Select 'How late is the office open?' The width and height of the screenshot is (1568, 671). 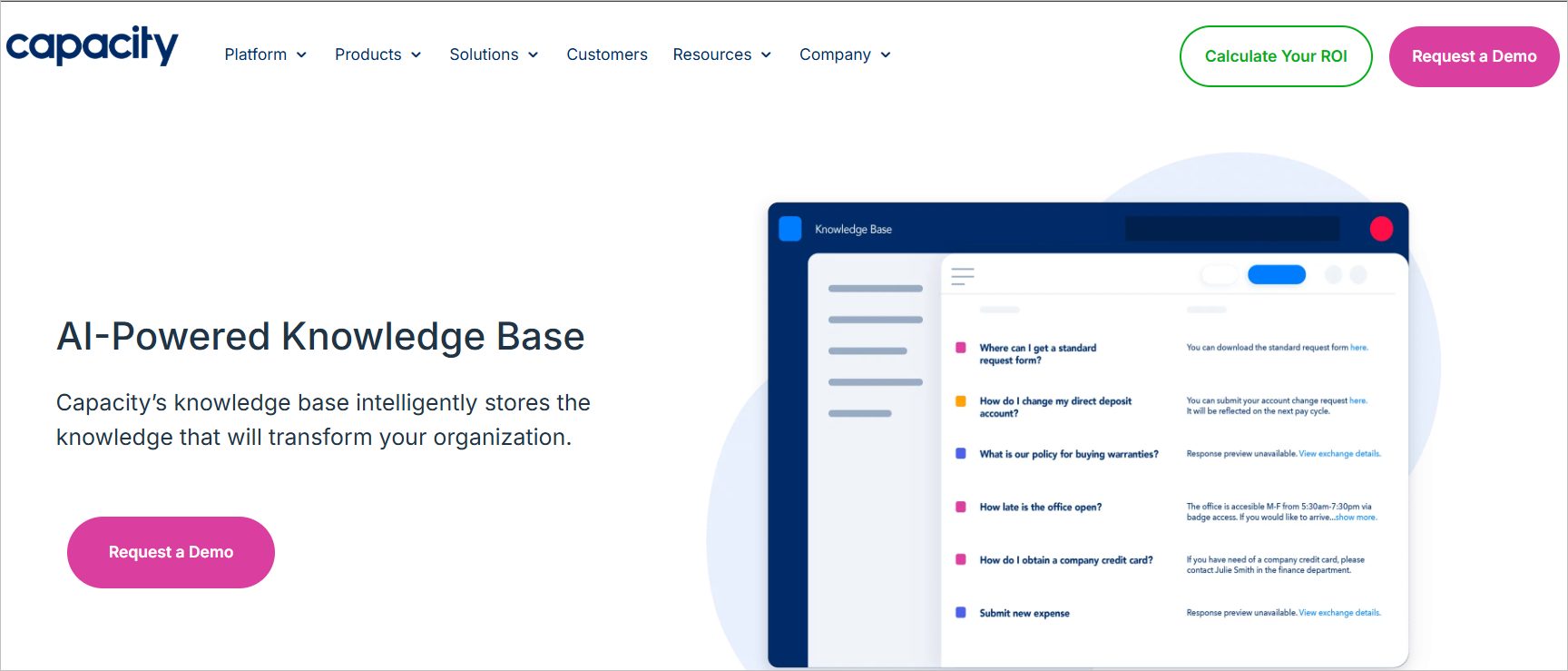1041,507
